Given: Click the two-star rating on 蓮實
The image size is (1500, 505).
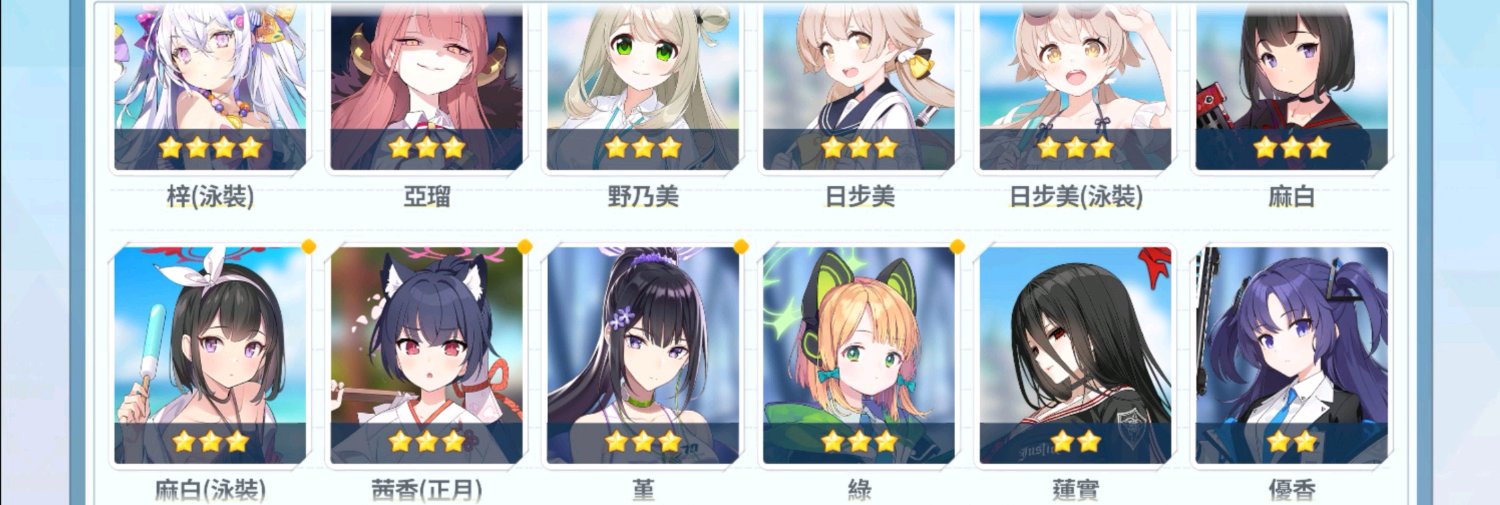Looking at the screenshot, I should [x=1075, y=441].
